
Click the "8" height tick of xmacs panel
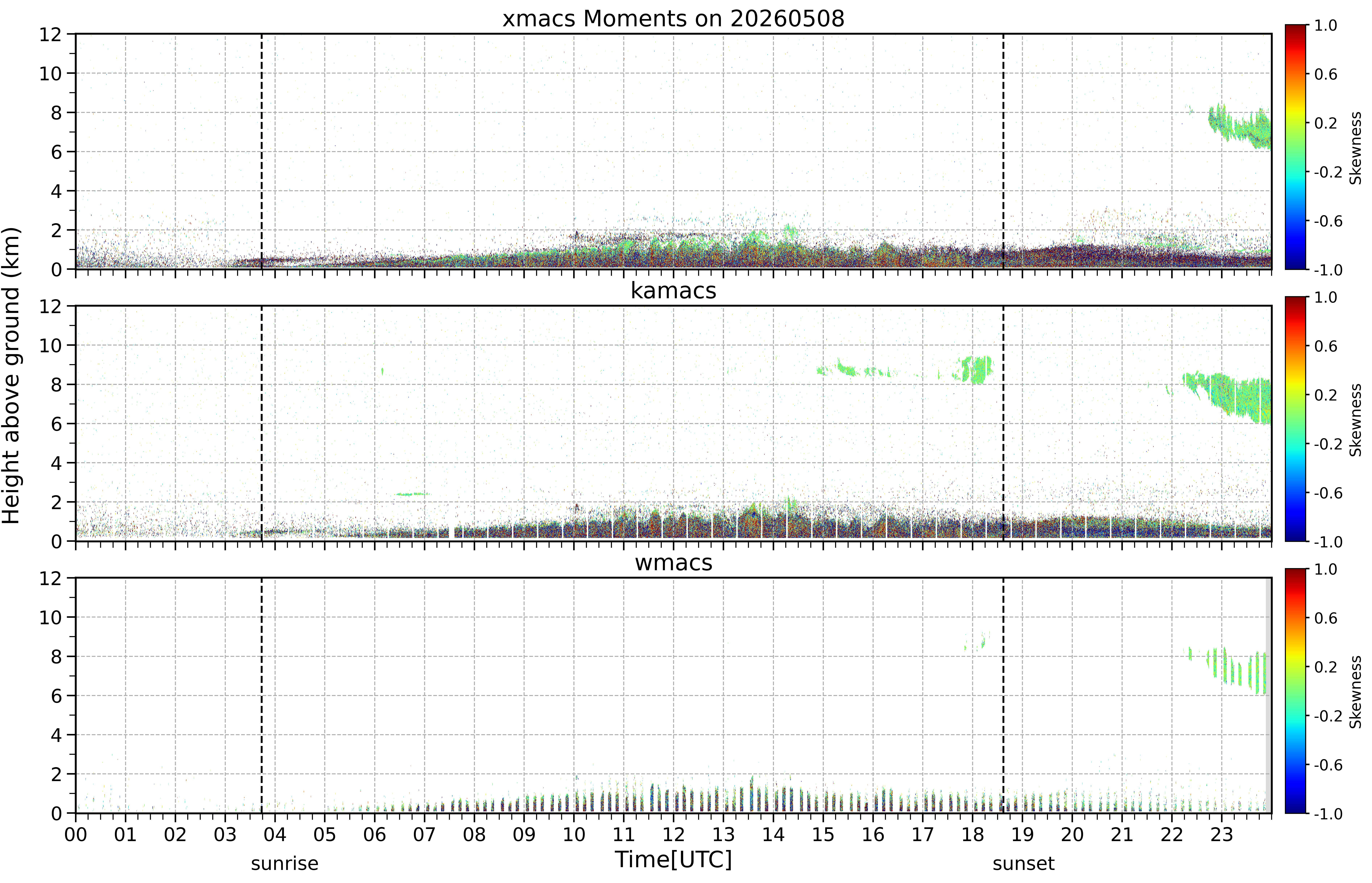click(x=56, y=113)
